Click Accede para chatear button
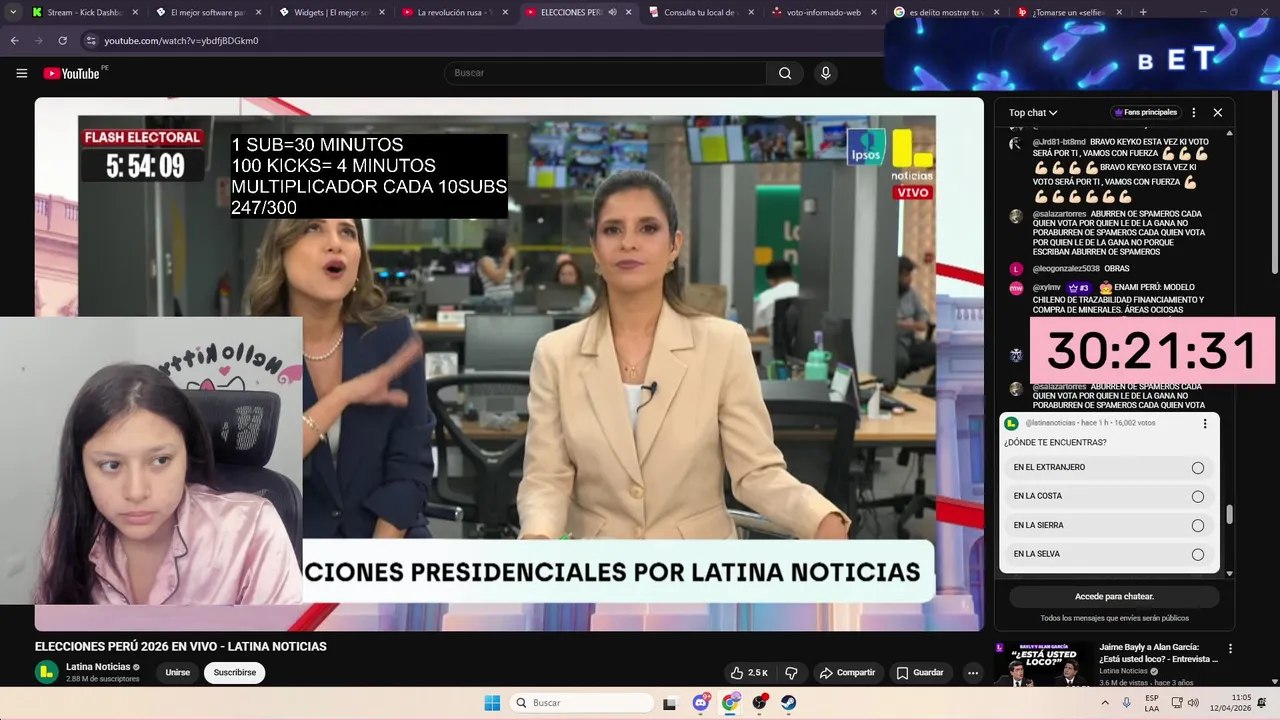The width and height of the screenshot is (1280, 720). tap(1114, 597)
